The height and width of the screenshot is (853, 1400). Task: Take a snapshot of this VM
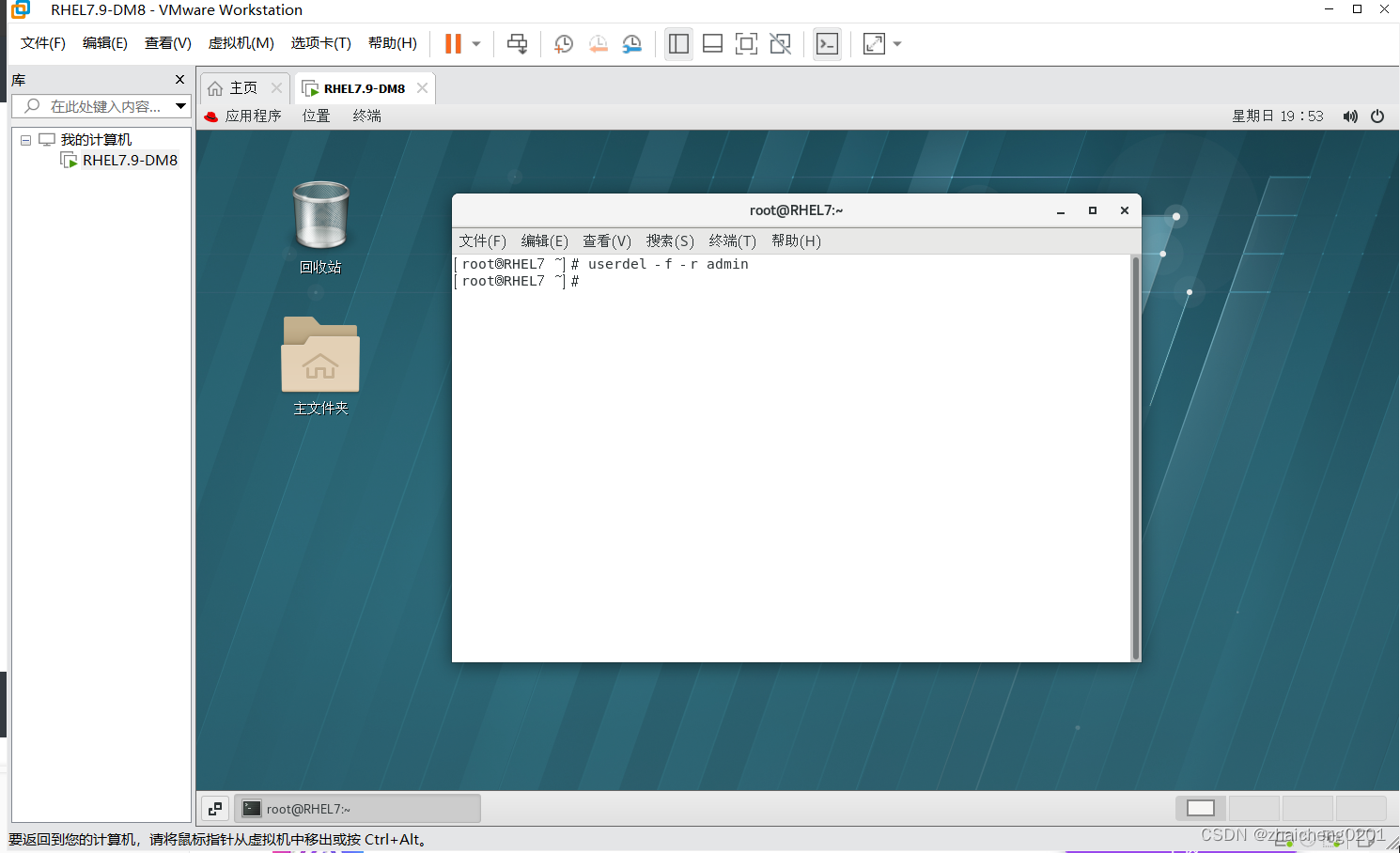(564, 43)
